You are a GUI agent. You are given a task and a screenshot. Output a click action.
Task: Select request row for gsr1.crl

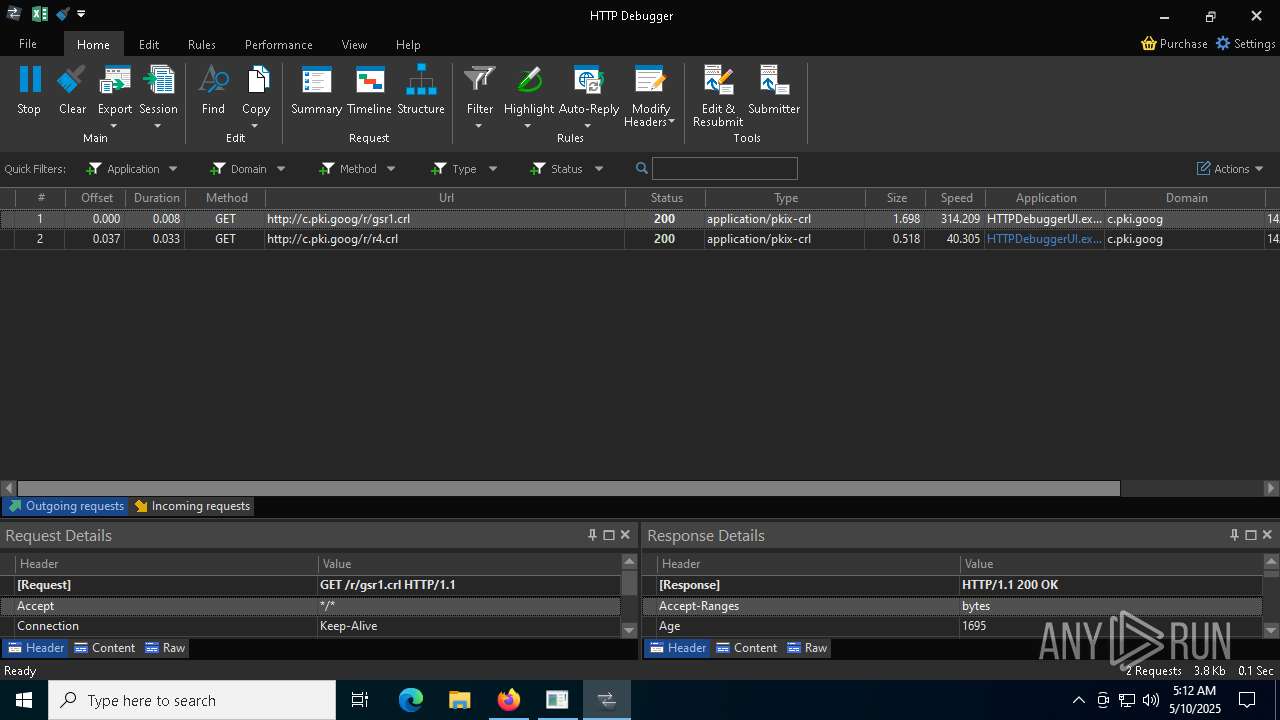[x=640, y=219]
